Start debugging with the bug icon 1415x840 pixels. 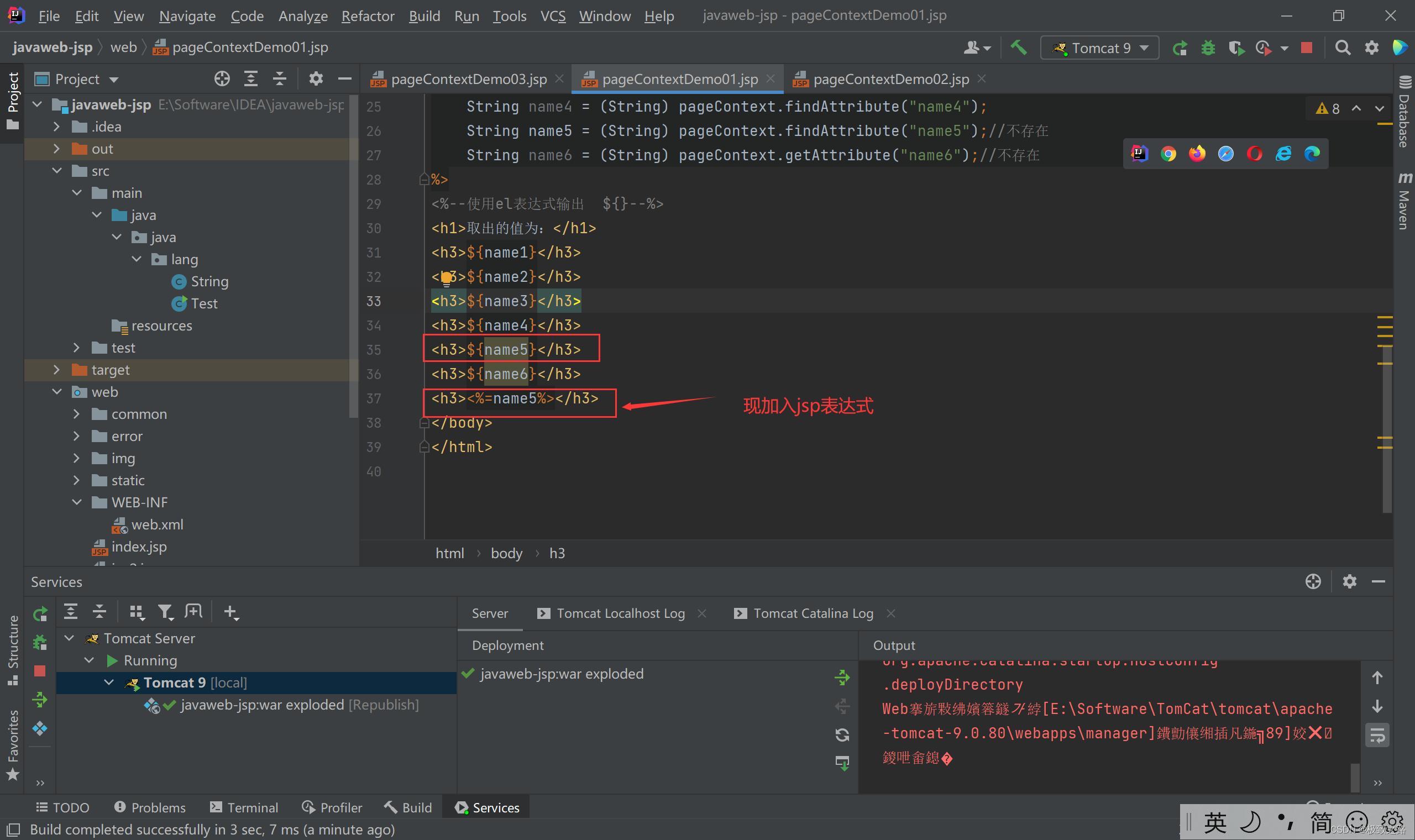(x=1208, y=48)
